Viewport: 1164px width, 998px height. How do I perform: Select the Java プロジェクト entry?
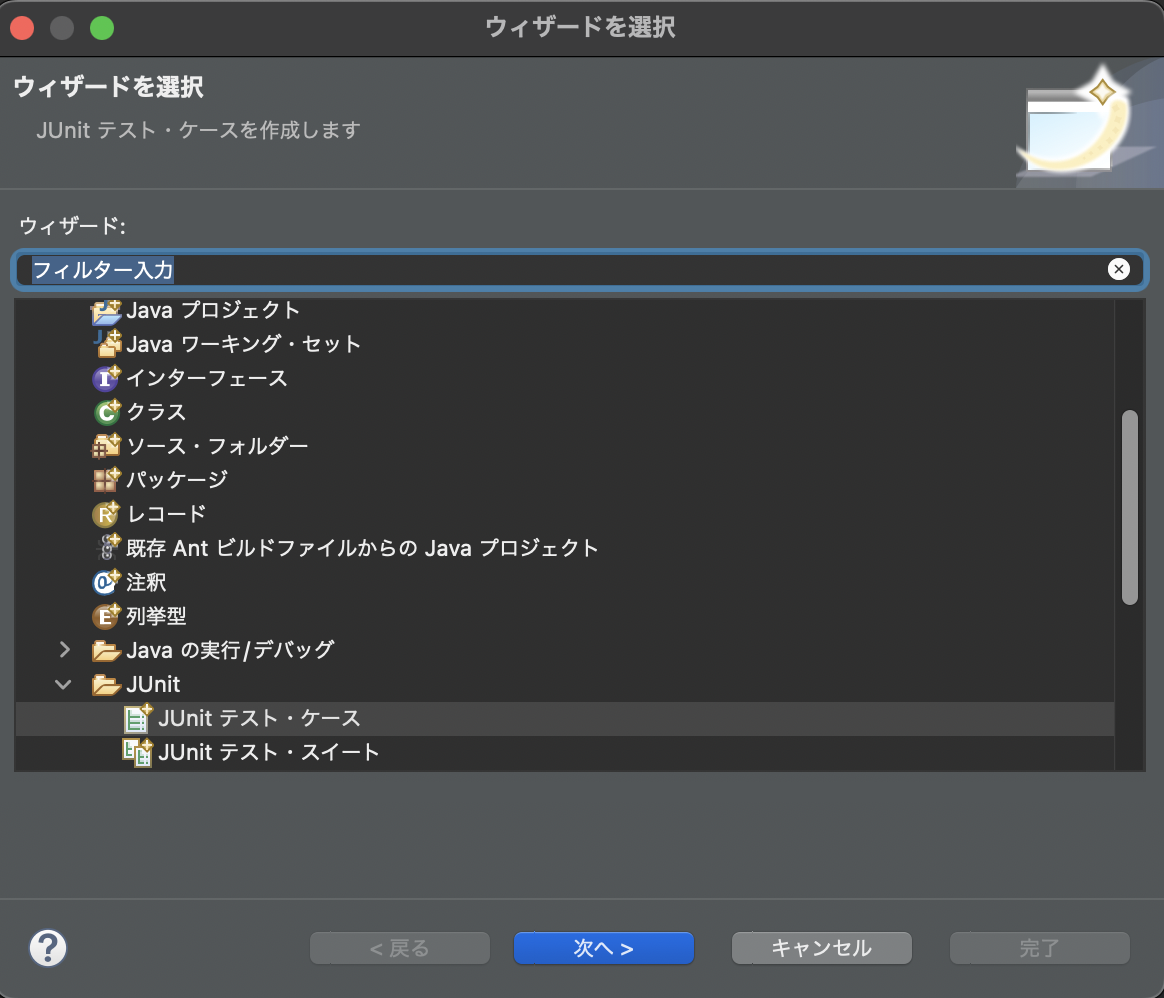(x=213, y=310)
